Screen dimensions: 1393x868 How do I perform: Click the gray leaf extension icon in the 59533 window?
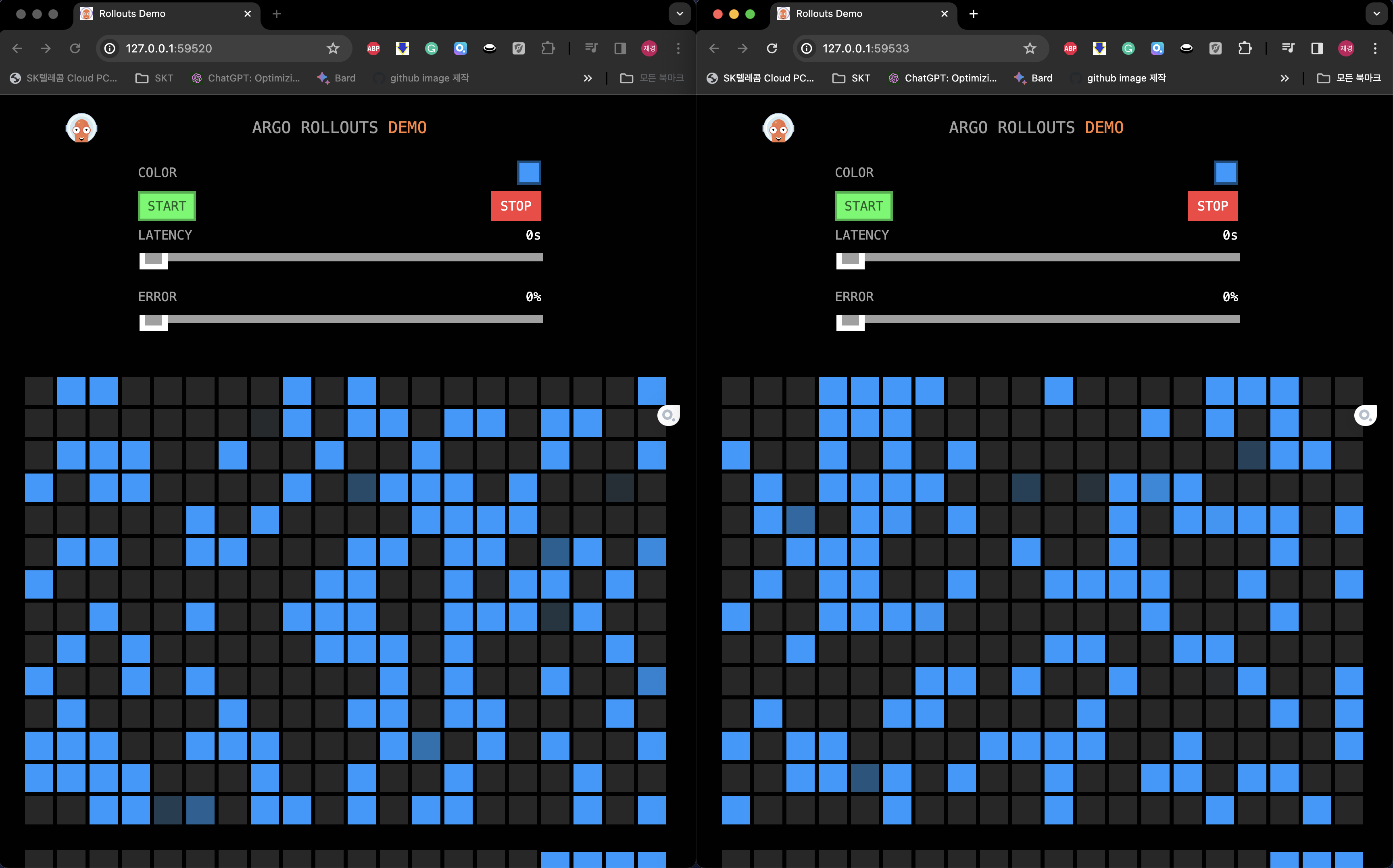(x=1215, y=48)
